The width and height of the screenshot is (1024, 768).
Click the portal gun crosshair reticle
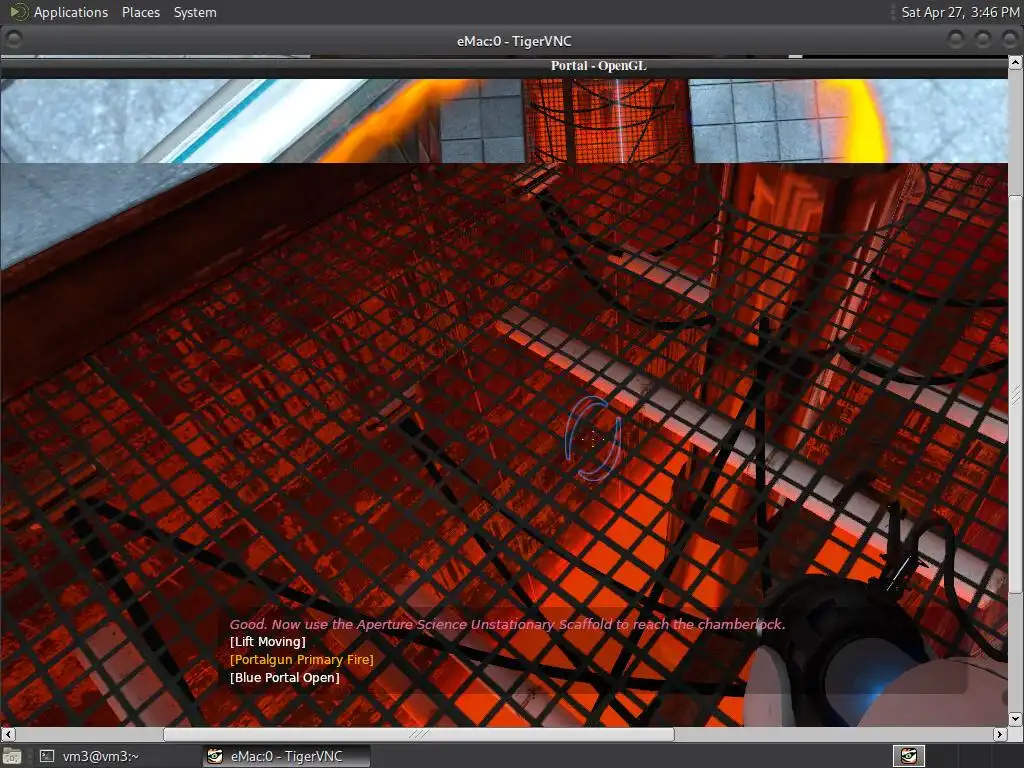[592, 438]
